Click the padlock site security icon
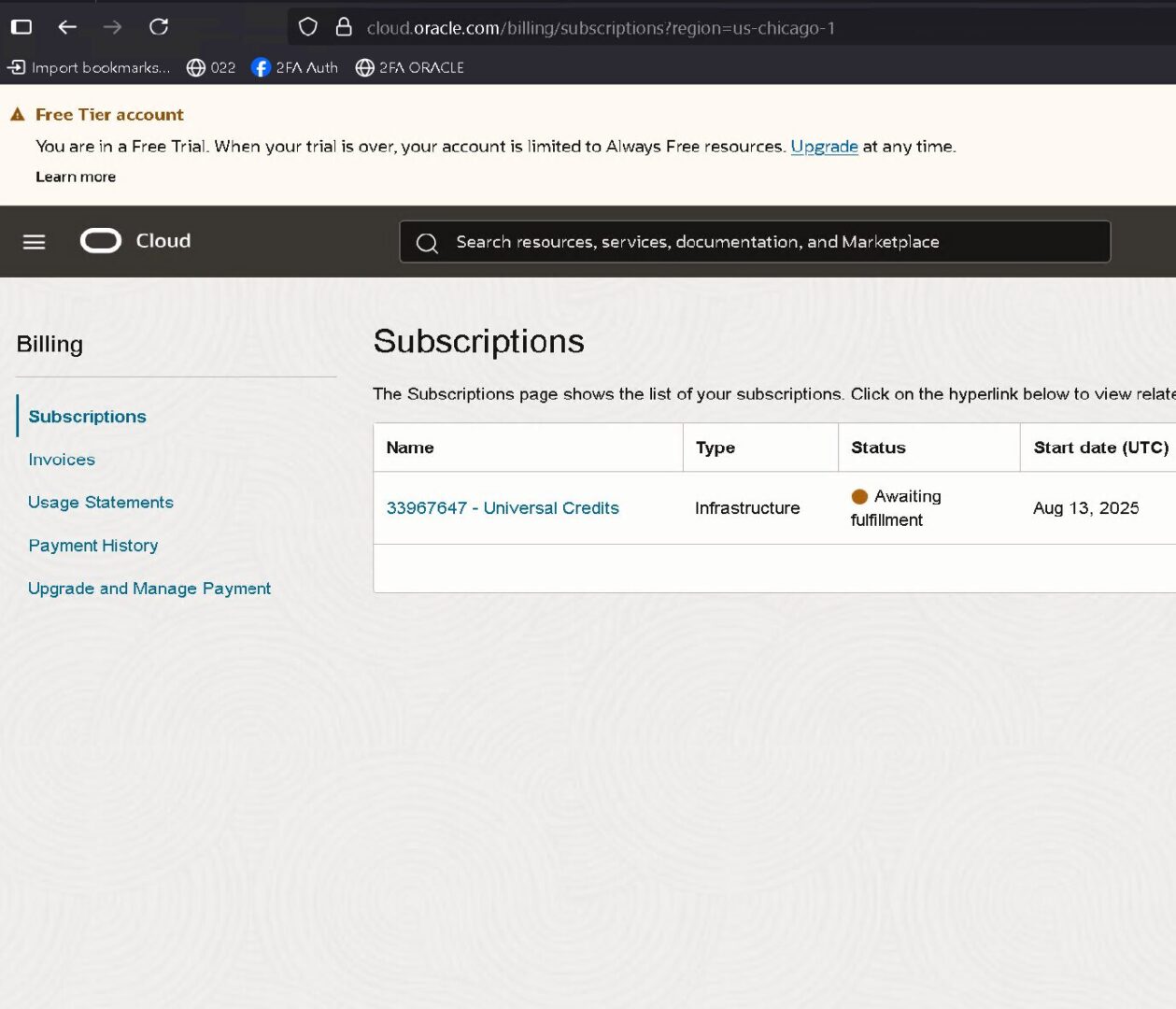This screenshot has height=1009, width=1176. coord(344,27)
